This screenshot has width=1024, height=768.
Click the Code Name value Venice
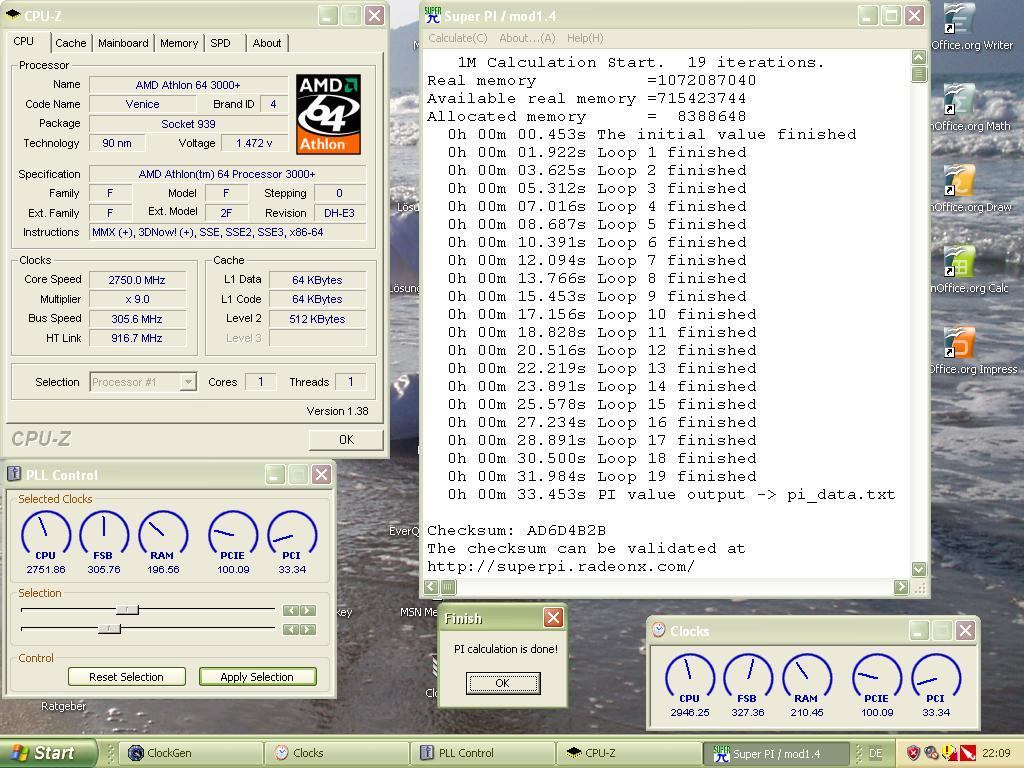pyautogui.click(x=142, y=104)
